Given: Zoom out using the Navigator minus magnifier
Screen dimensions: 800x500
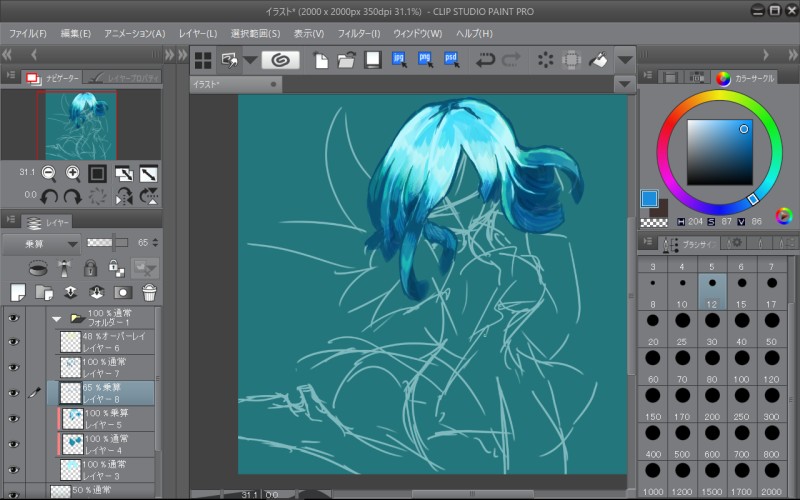Looking at the screenshot, I should [47, 173].
